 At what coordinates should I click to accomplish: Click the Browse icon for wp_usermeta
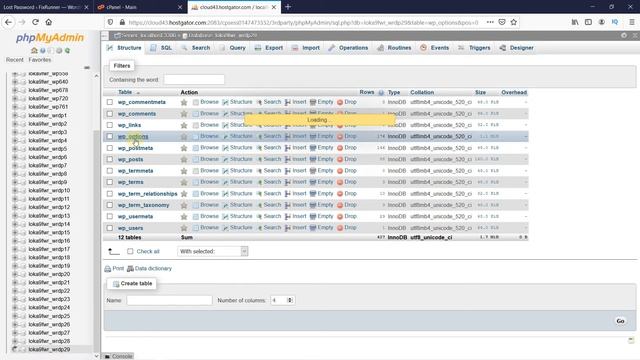[196, 216]
